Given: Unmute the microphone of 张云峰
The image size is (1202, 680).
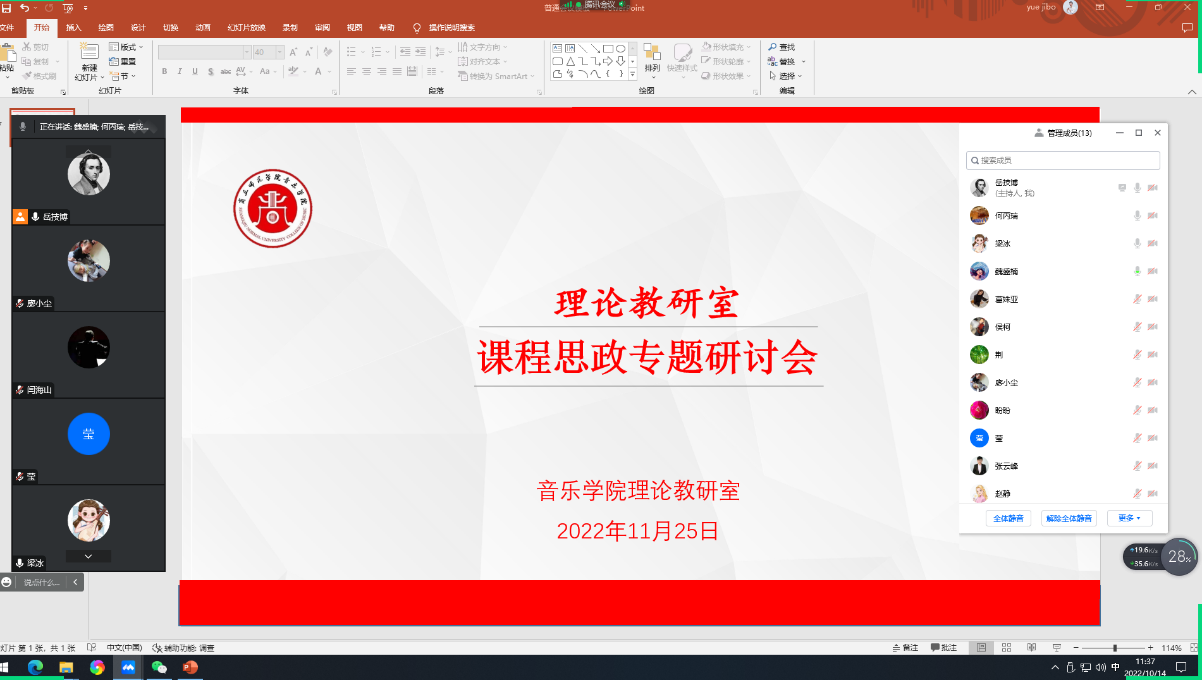Looking at the screenshot, I should click(x=1137, y=466).
